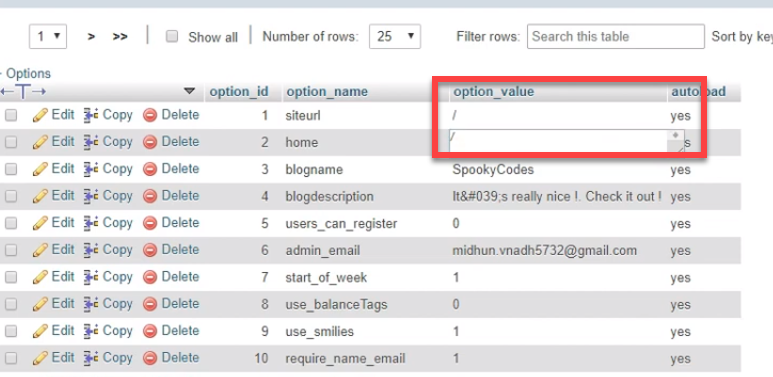Tick the checkbox for home row
The image size is (773, 377).
11,142
